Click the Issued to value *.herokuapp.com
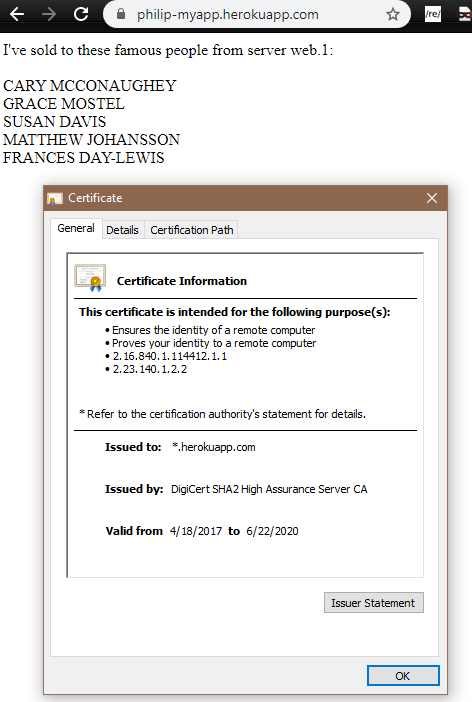 [x=214, y=447]
